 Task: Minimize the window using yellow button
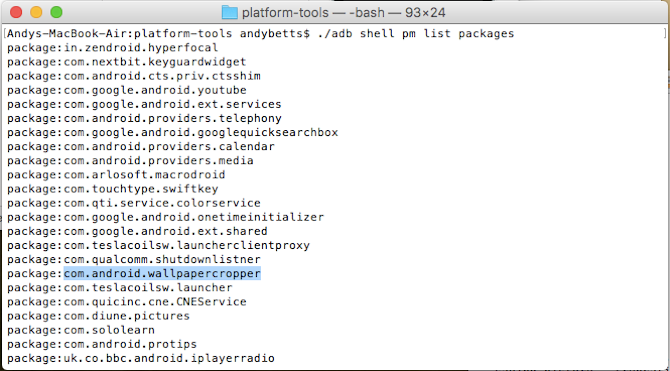[x=36, y=12]
